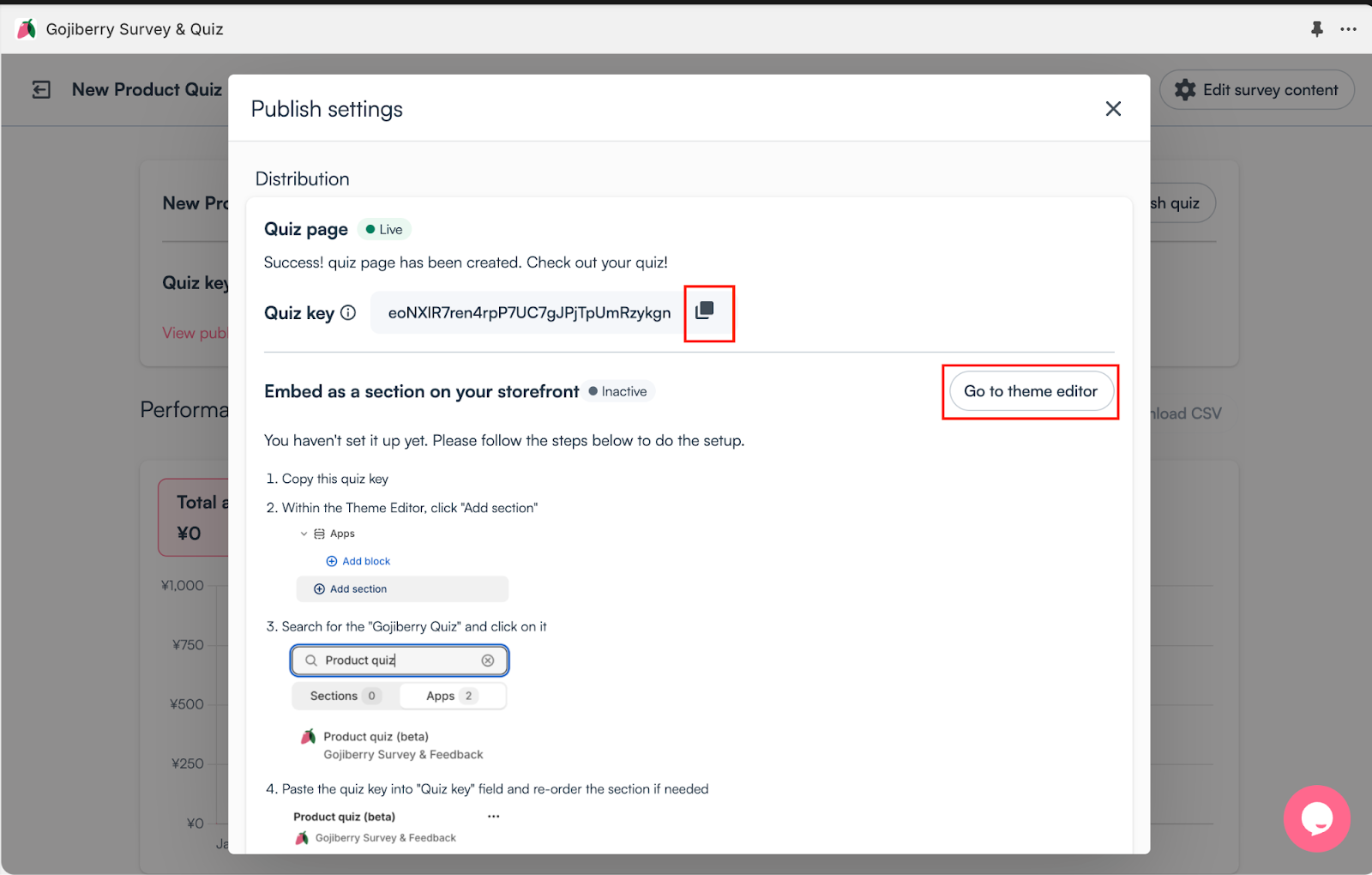Click the Product quiz search field

(x=400, y=661)
